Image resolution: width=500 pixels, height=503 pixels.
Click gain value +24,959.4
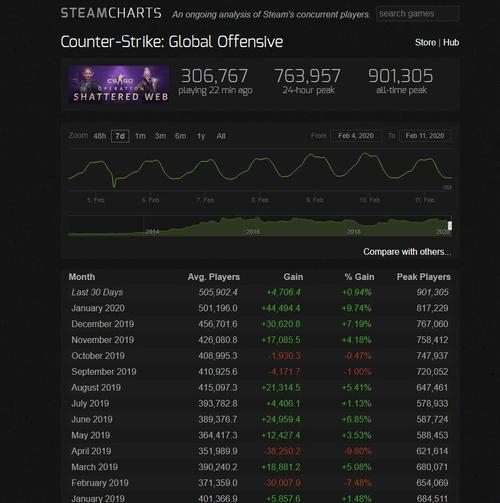pos(281,419)
